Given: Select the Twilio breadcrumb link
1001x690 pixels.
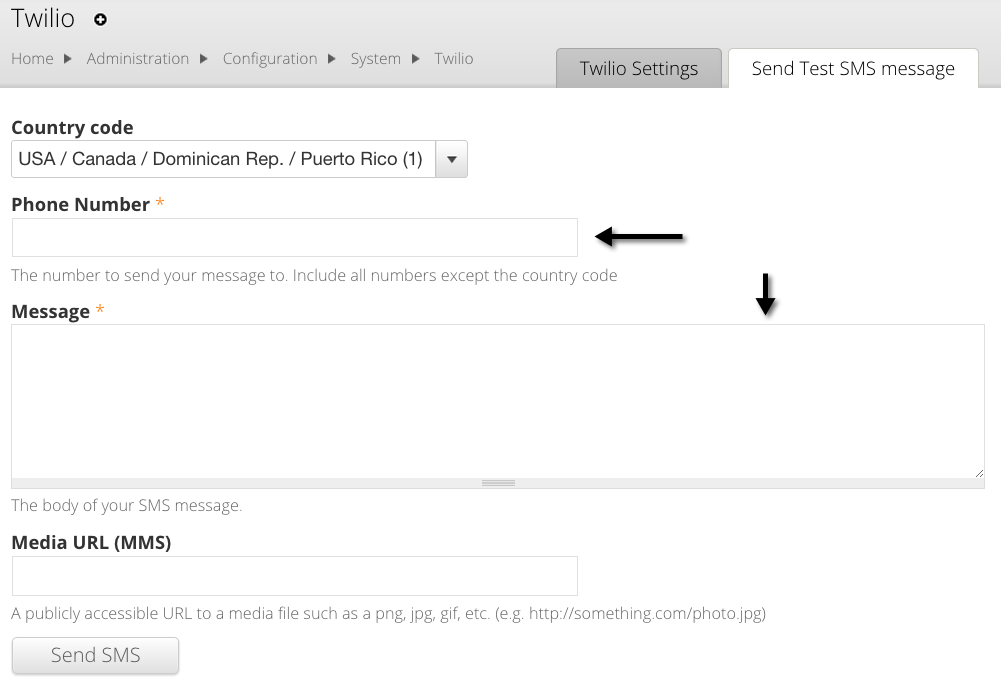Looking at the screenshot, I should 454,59.
